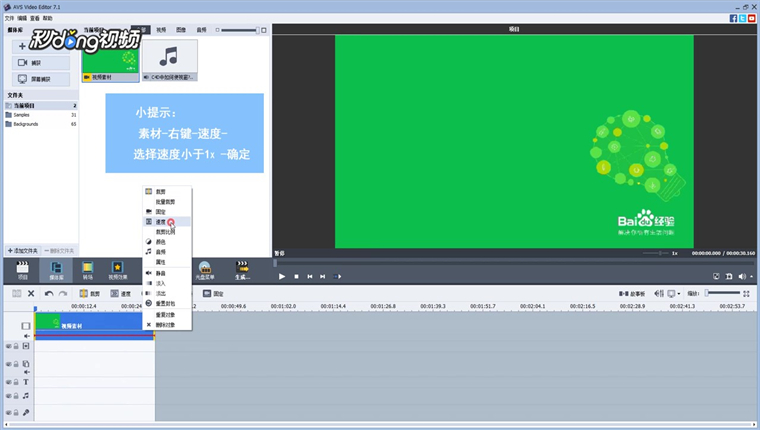
Task: Click the 速度 speed timeline tool
Action: pos(121,293)
